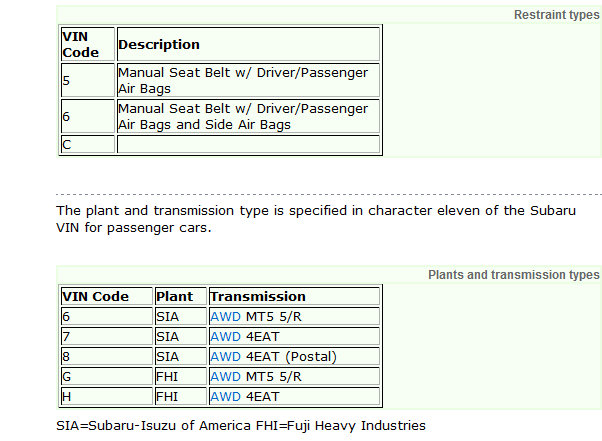This screenshot has height=441, width=602.
Task: Click the VIN code 8 cell
Action: 105,356
